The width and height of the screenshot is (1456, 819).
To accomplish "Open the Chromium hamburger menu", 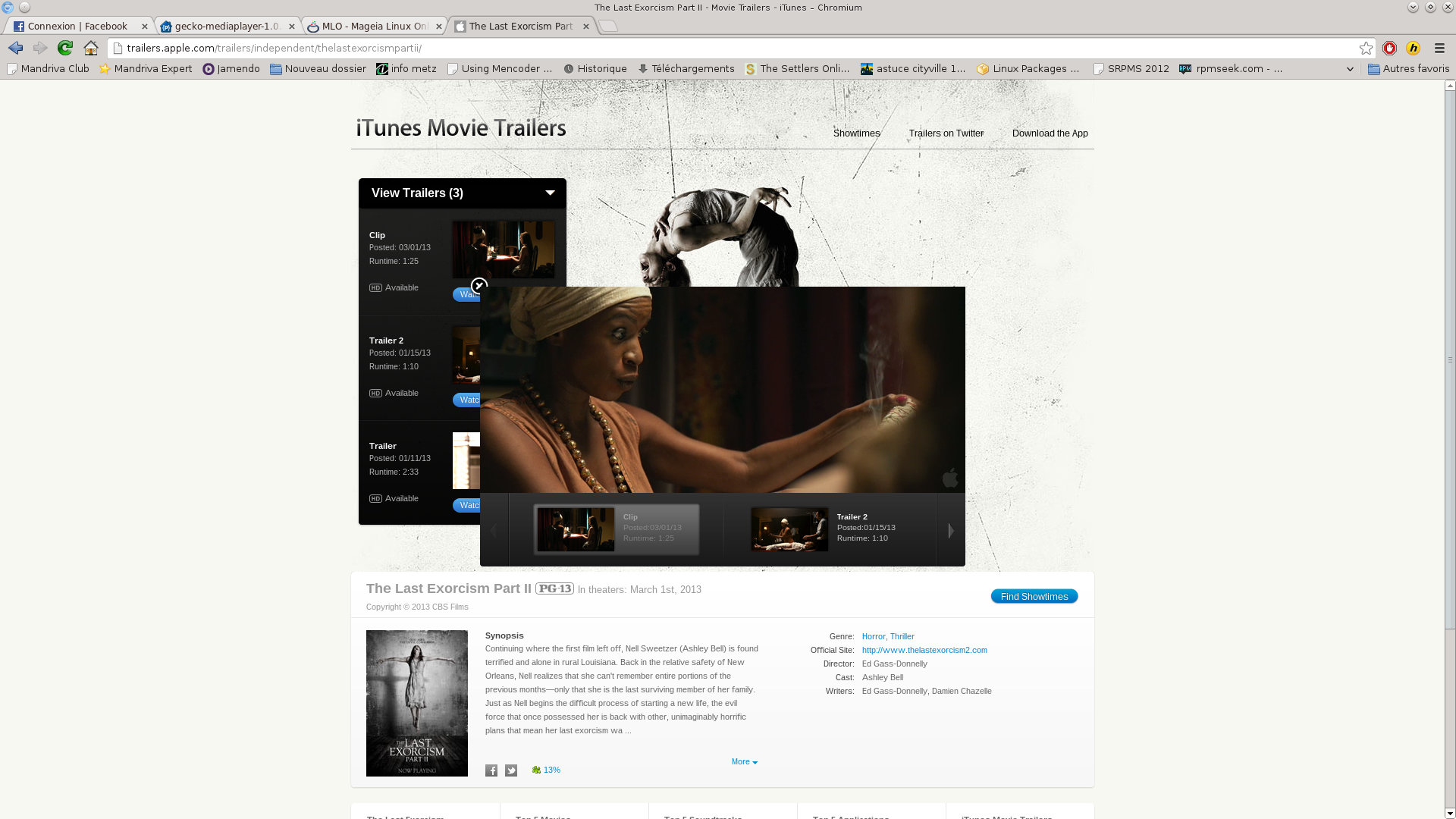I will click(1439, 48).
